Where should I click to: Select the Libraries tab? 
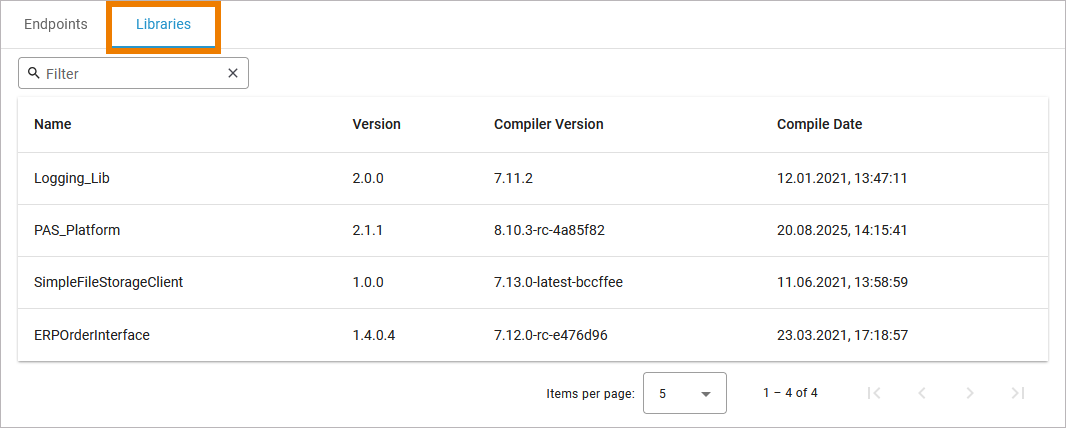(x=163, y=24)
